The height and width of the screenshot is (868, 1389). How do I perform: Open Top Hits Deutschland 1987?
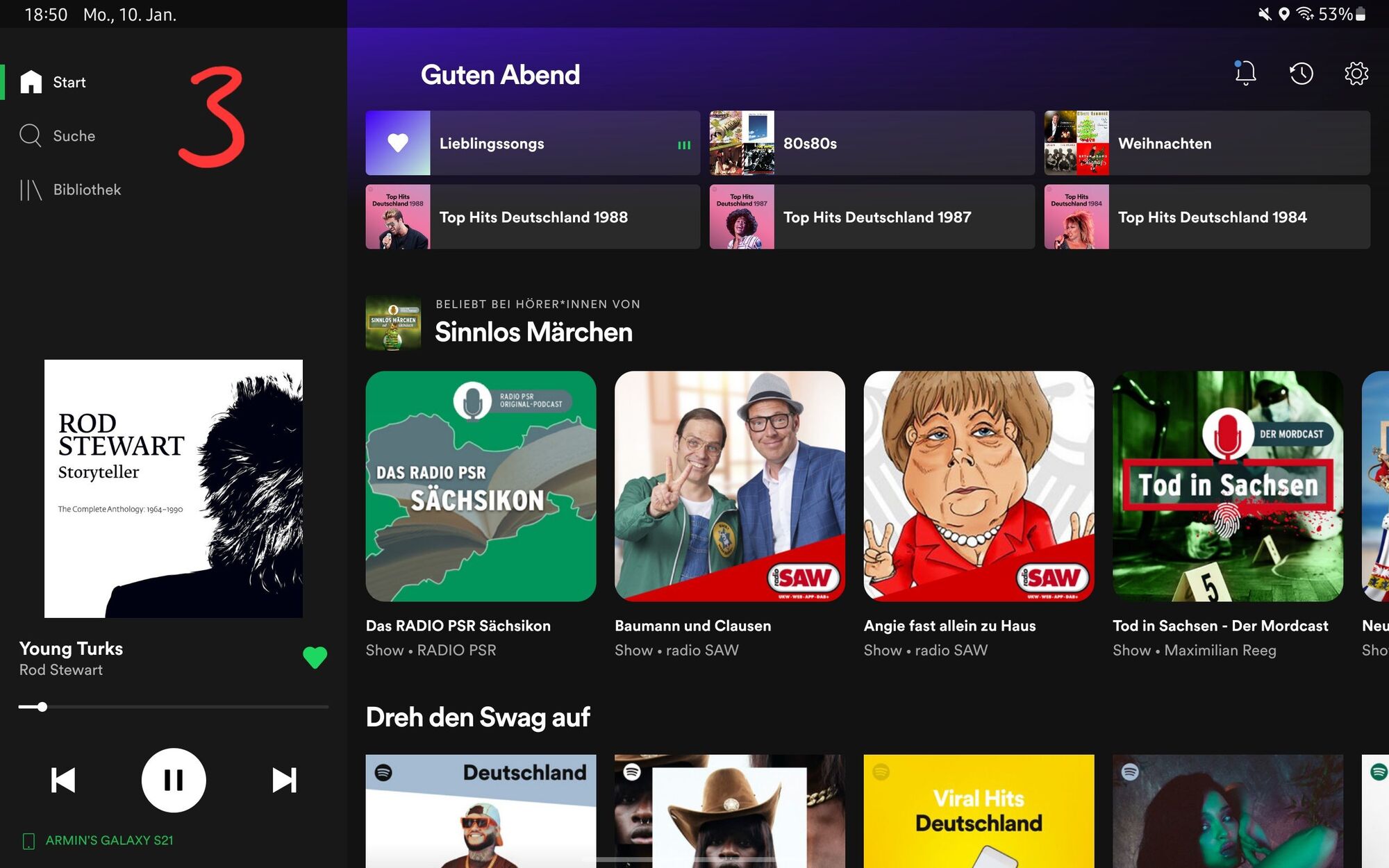pos(872,217)
